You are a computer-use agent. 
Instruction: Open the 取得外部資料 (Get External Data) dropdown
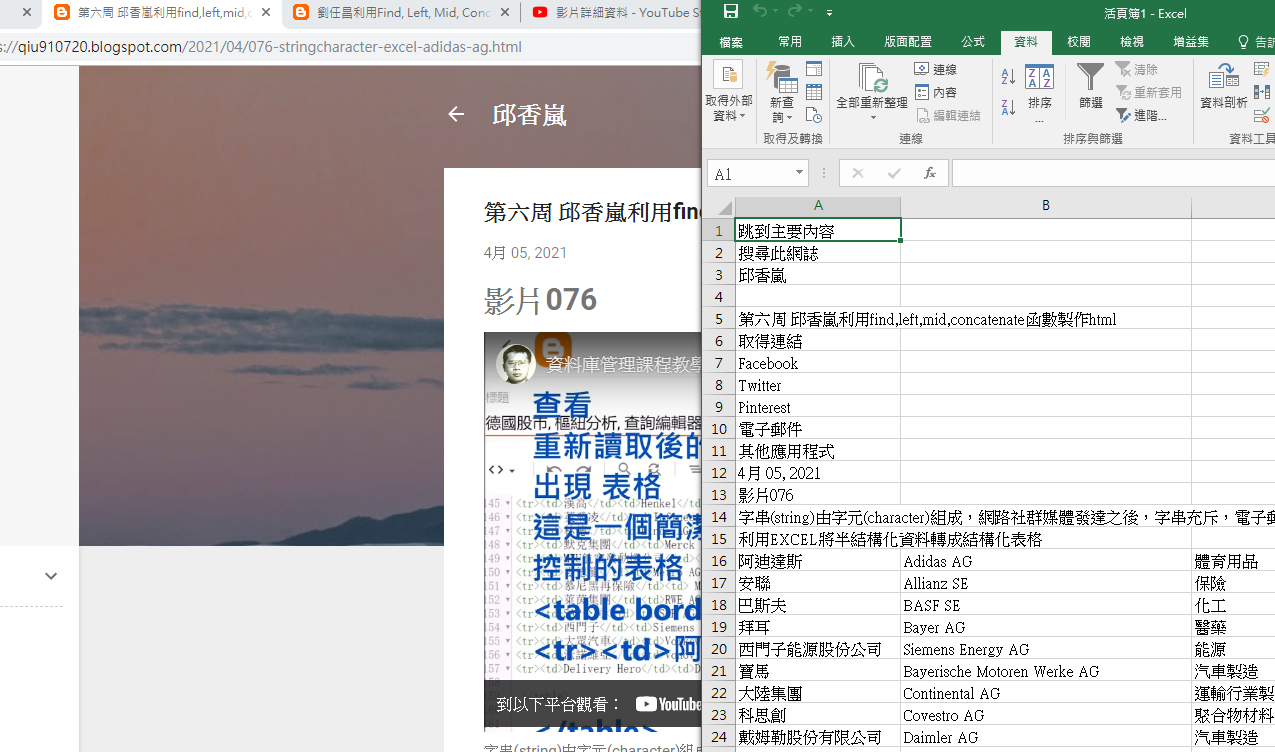pos(728,93)
